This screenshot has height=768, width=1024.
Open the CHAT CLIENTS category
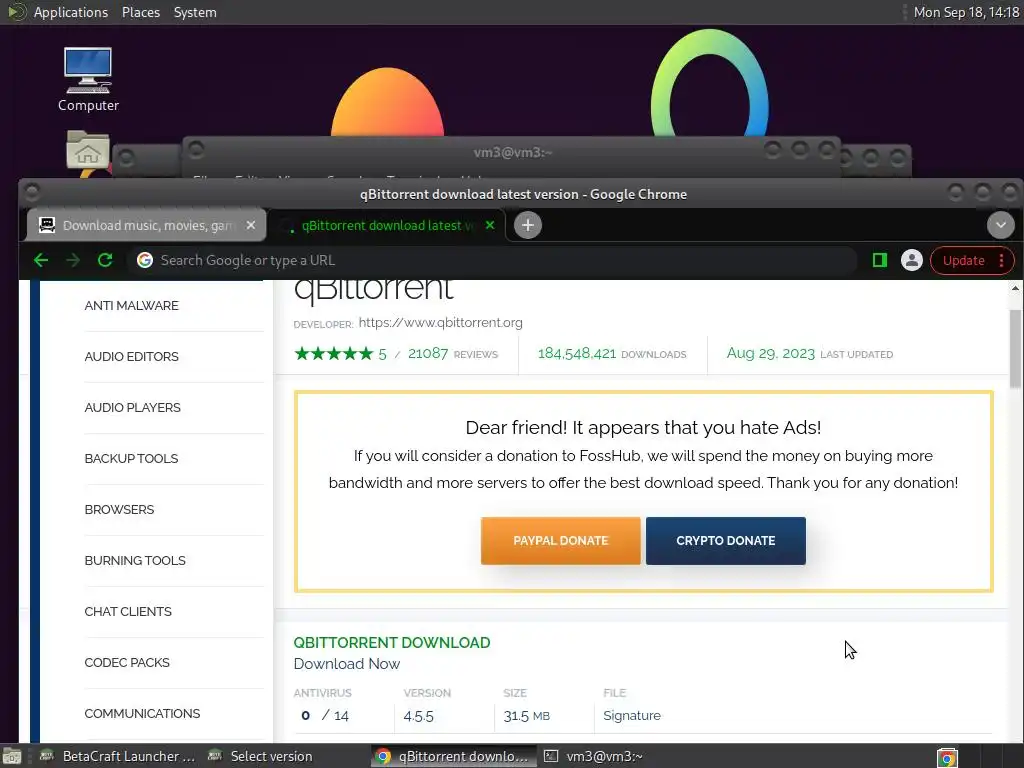(128, 611)
